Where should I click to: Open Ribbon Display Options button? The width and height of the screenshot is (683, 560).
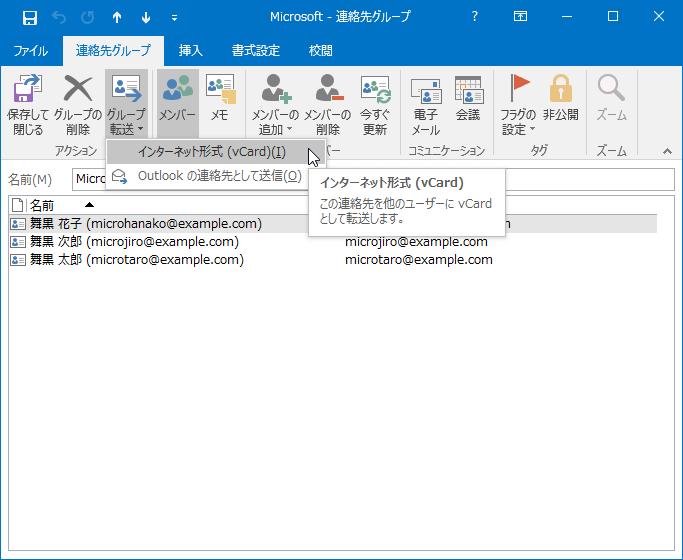click(520, 17)
